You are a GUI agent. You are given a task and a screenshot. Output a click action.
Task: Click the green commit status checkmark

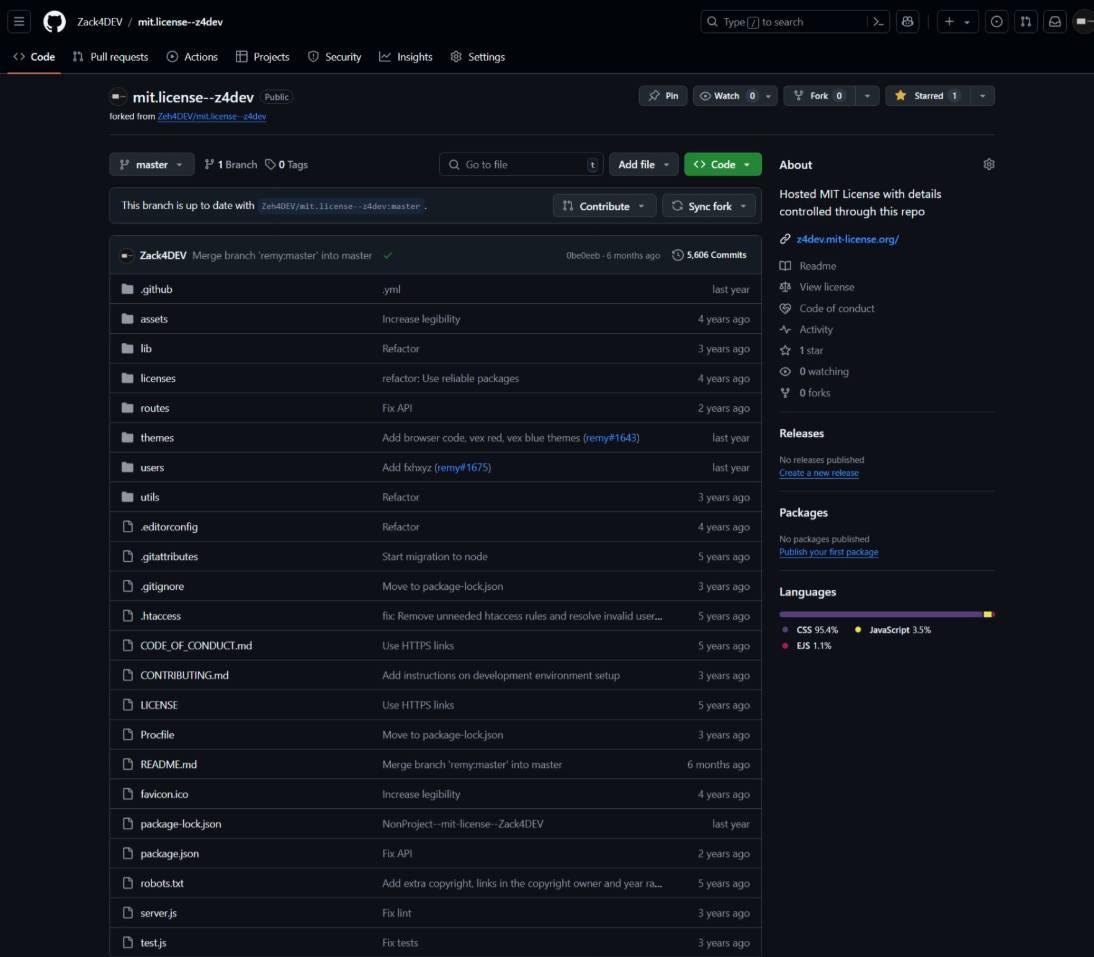tap(388, 255)
